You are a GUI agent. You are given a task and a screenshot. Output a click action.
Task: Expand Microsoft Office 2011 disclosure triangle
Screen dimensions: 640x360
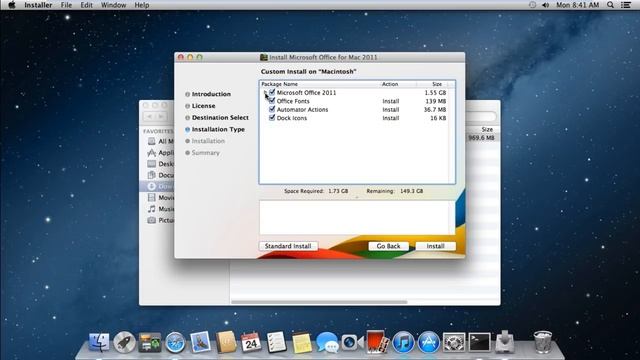(265, 93)
